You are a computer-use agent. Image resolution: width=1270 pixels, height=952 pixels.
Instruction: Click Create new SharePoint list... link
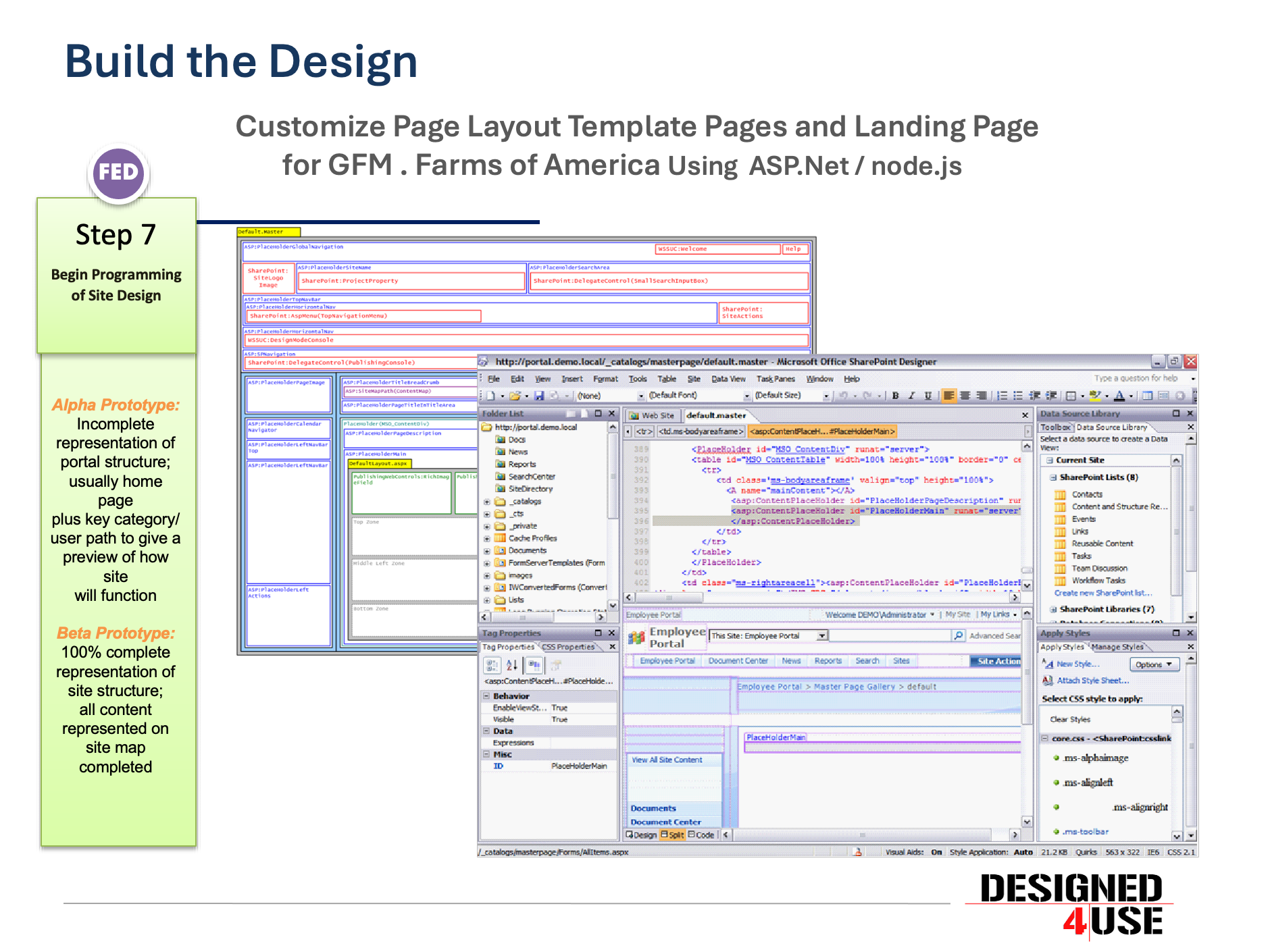pos(1103,593)
